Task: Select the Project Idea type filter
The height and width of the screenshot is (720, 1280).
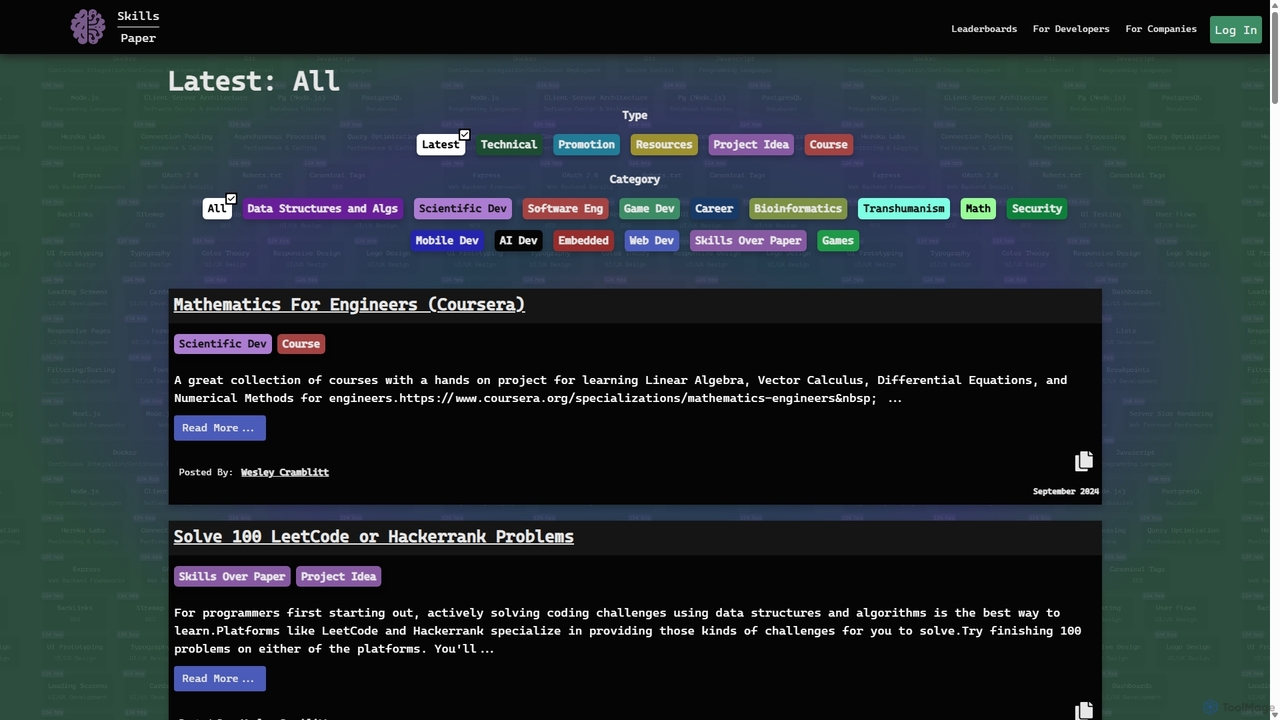Action: [751, 144]
